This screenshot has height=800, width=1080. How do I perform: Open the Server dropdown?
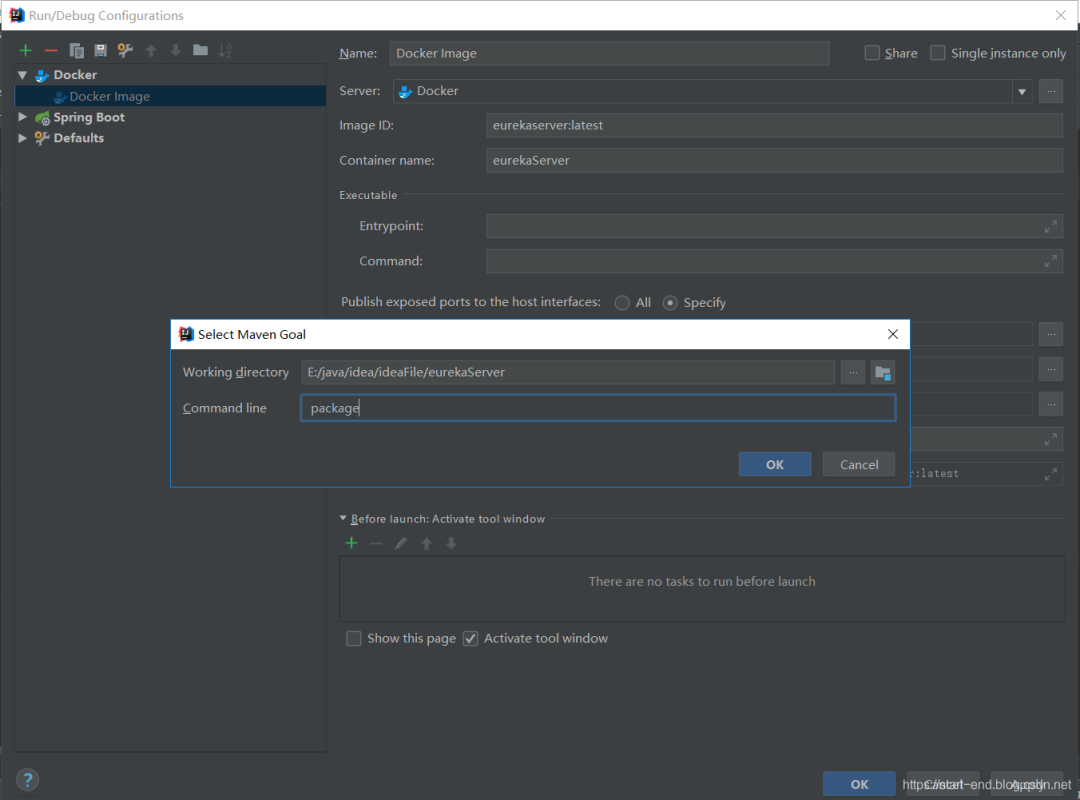(1023, 91)
